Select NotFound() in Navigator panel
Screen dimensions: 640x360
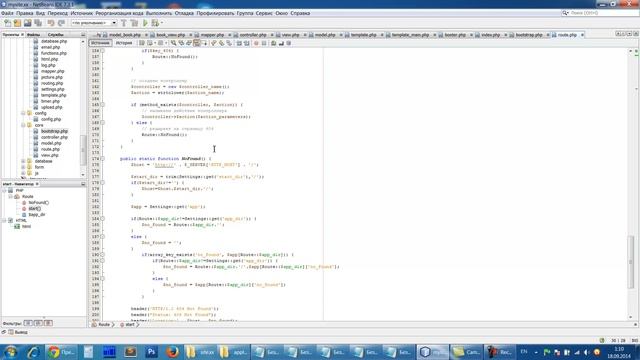pos(38,202)
